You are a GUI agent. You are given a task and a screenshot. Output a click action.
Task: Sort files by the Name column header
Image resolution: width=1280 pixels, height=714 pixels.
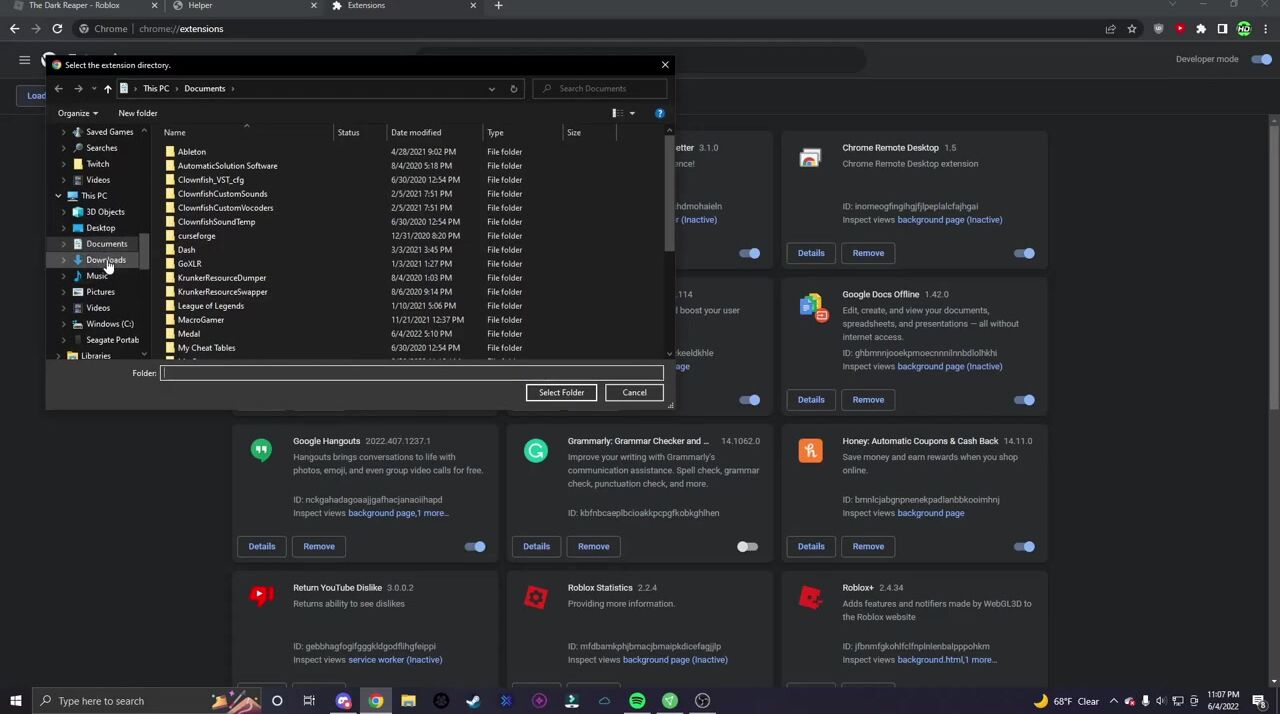(246, 132)
